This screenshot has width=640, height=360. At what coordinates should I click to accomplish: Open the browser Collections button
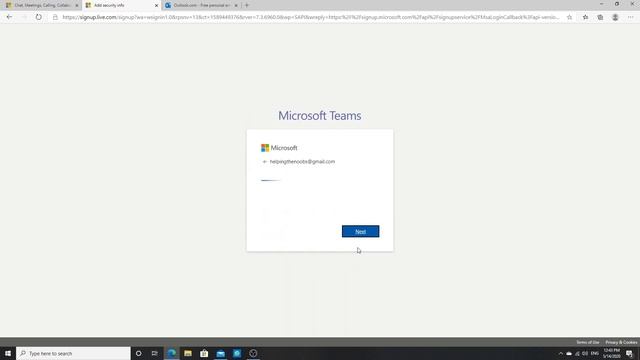[x=600, y=17]
